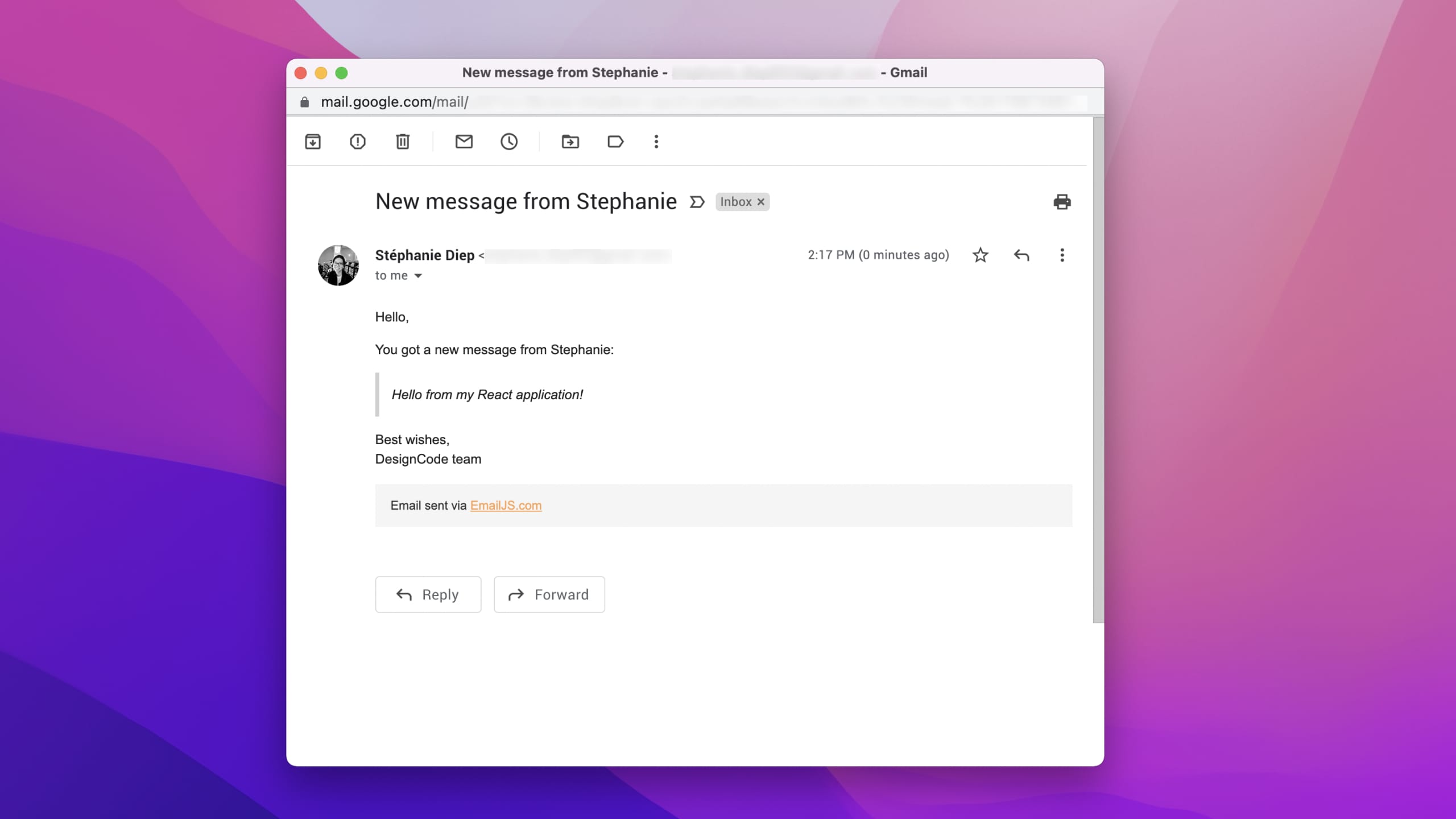Screen dimensions: 1456x819
Task: Print the email with the printer icon
Action: (1062, 202)
